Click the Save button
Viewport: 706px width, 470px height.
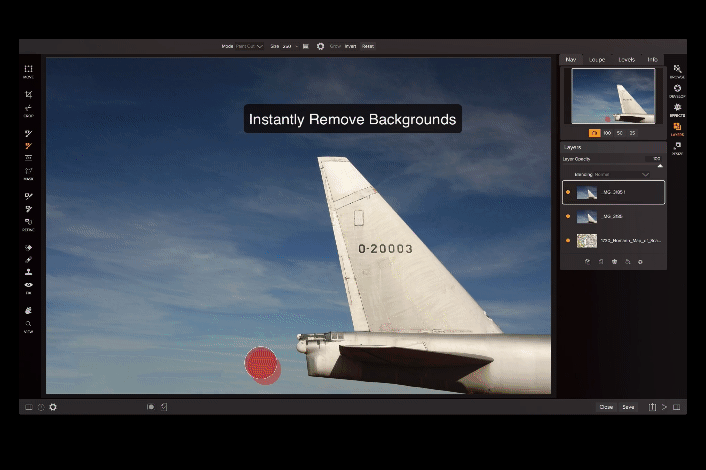[x=628, y=407]
